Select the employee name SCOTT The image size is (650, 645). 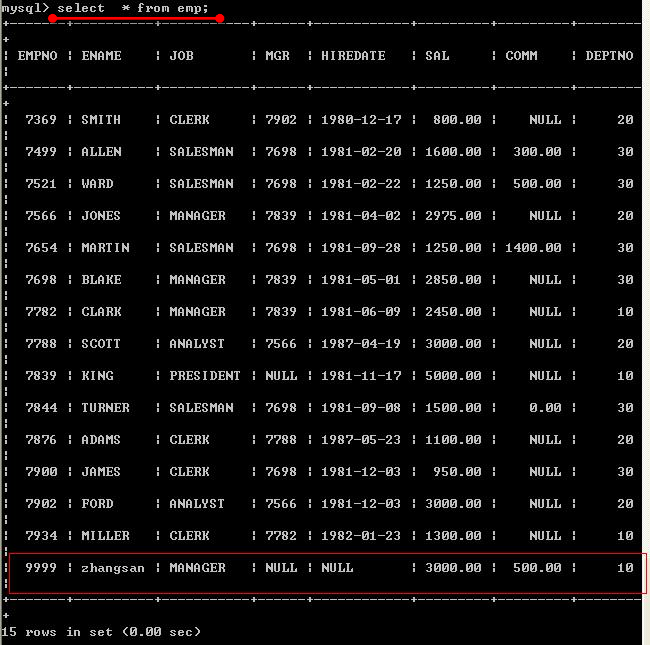[101, 344]
